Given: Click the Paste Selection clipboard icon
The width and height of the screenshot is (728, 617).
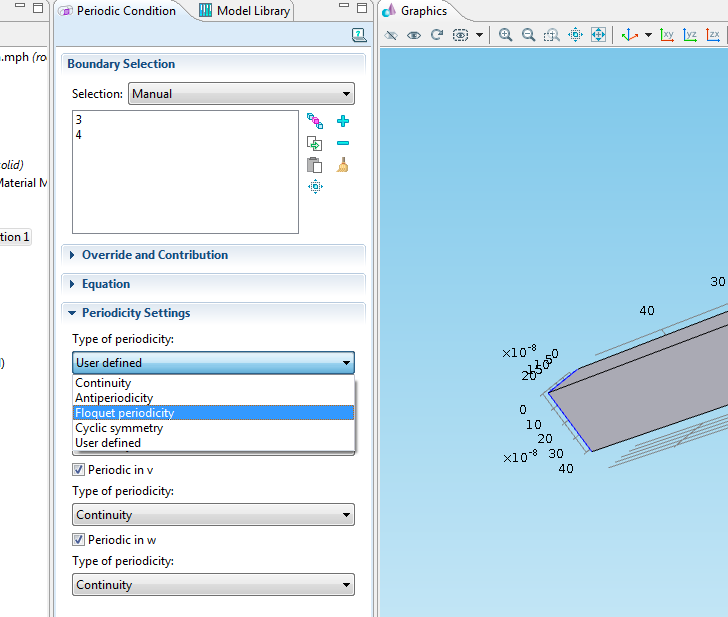Looking at the screenshot, I should pyautogui.click(x=315, y=165).
